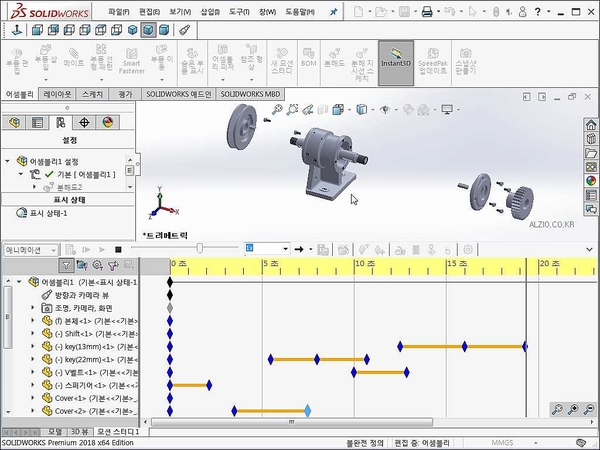The image size is (600, 450).
Task: Click the playback position slider handle
Action: click(199, 248)
